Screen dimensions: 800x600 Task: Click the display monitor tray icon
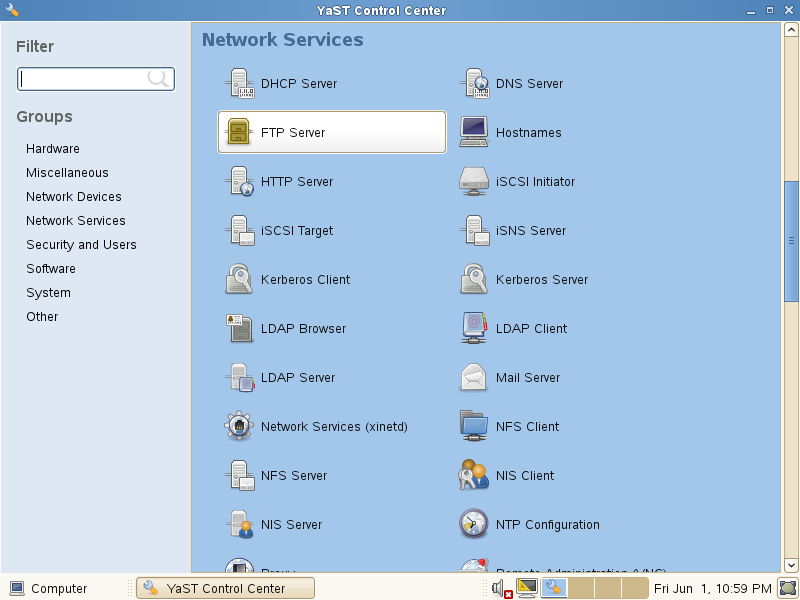(x=527, y=588)
